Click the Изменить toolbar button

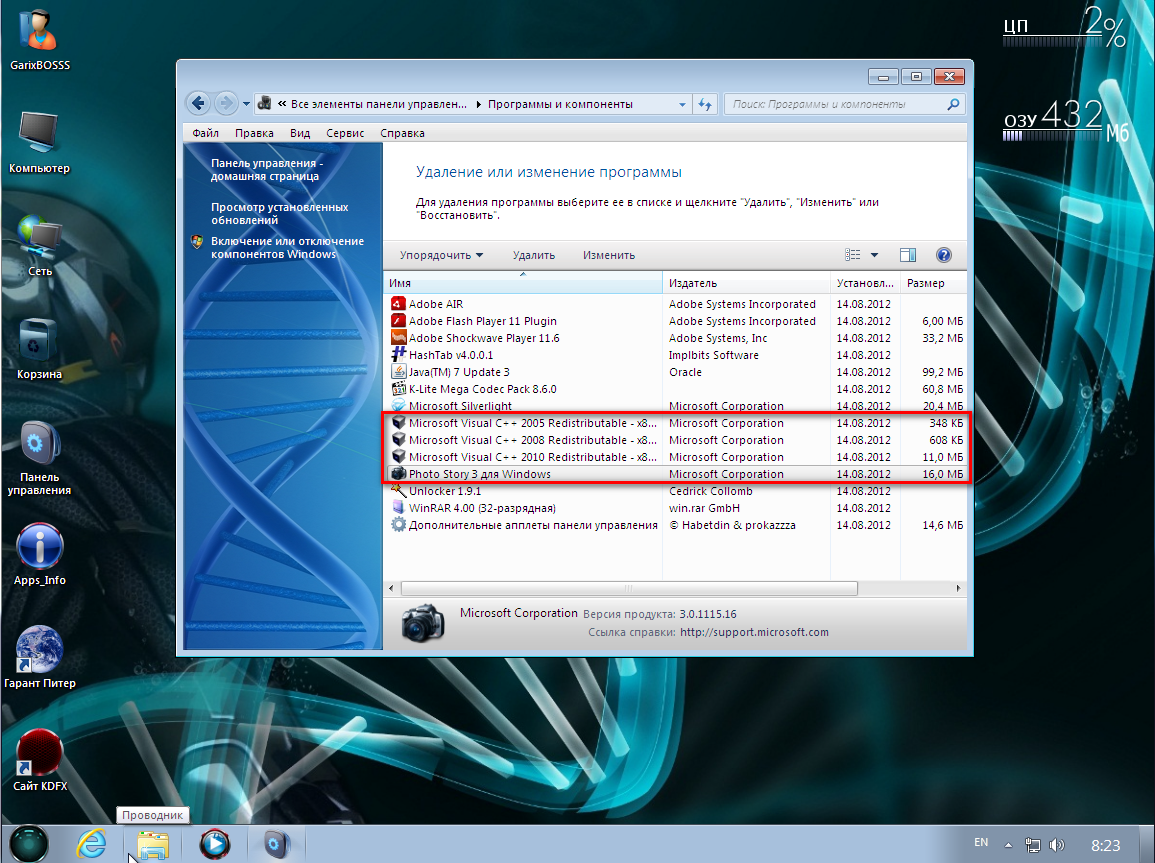(x=608, y=255)
